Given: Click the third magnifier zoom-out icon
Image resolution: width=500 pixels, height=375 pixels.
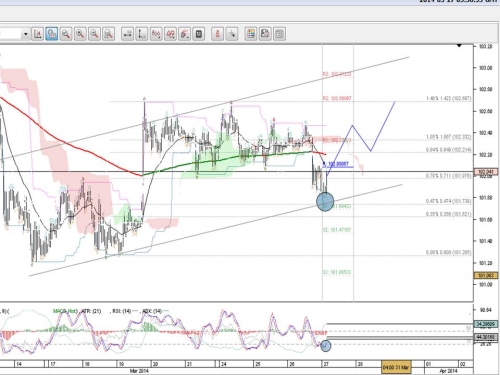Looking at the screenshot, I should click(94, 34).
